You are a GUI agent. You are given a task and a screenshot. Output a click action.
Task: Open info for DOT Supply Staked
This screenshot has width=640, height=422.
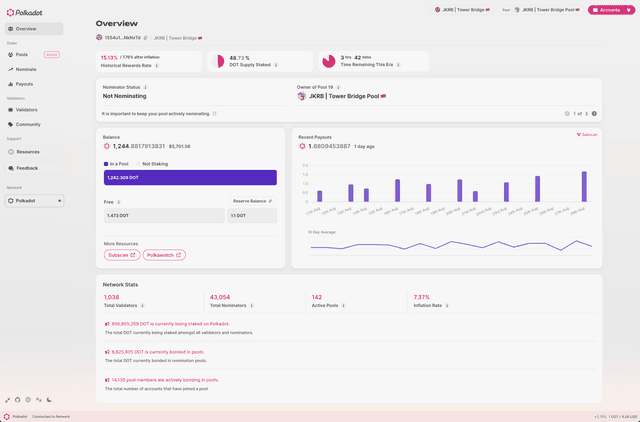[276, 65]
